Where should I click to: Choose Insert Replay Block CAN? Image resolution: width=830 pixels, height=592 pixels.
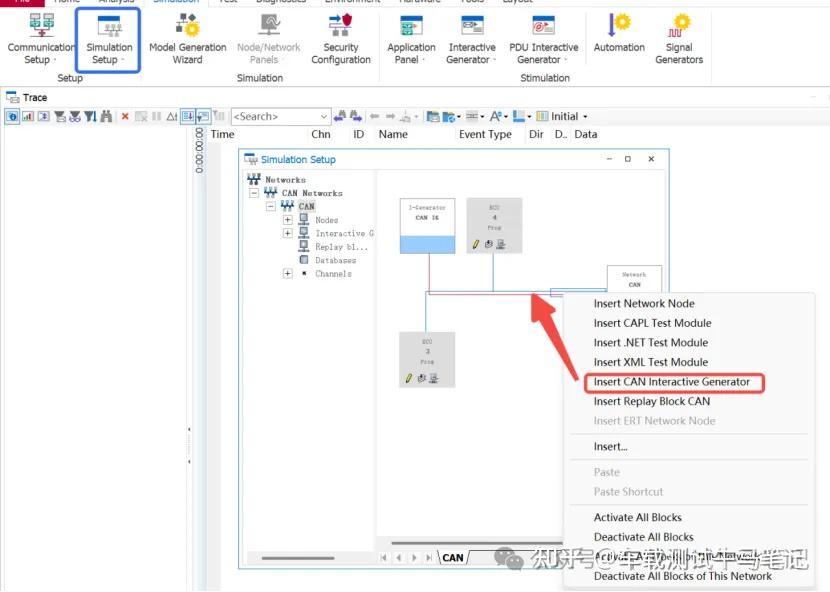(652, 401)
